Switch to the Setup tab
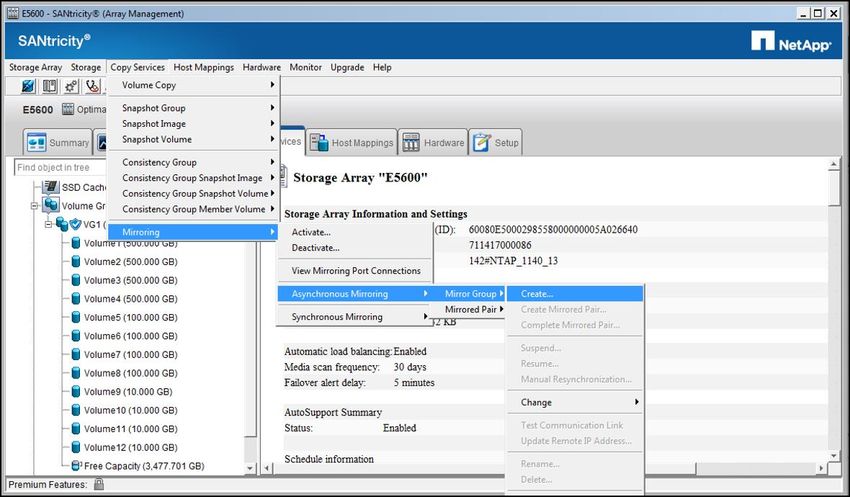Viewport: 850px width, 497px height. [x=495, y=143]
